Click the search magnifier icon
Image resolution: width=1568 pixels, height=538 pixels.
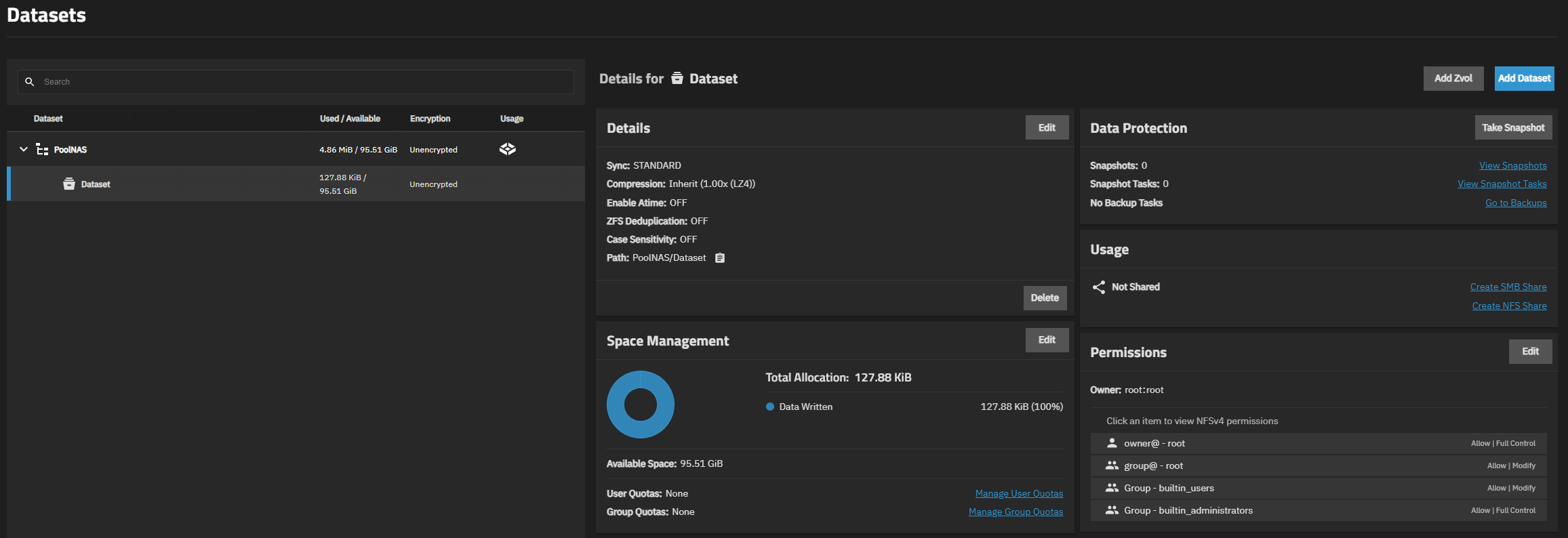[x=29, y=82]
